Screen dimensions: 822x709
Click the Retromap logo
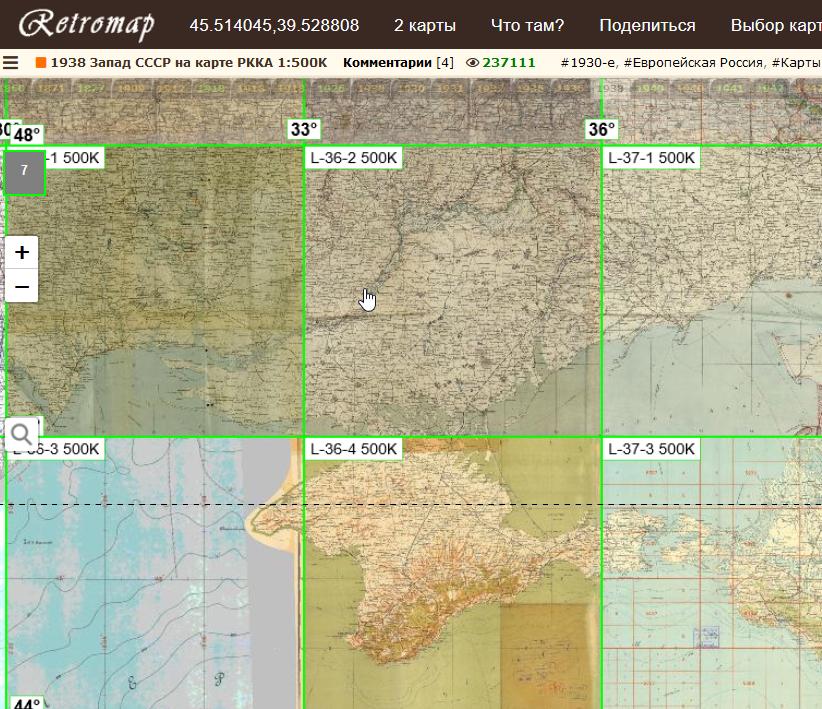coord(87,25)
